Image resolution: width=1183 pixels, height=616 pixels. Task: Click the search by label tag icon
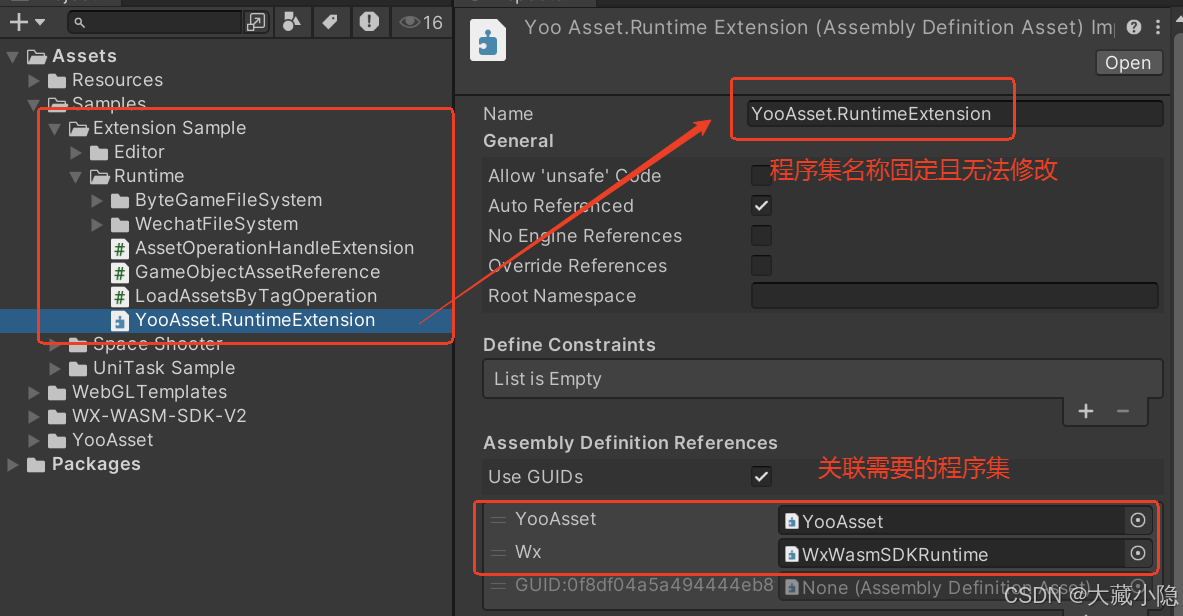[x=330, y=23]
